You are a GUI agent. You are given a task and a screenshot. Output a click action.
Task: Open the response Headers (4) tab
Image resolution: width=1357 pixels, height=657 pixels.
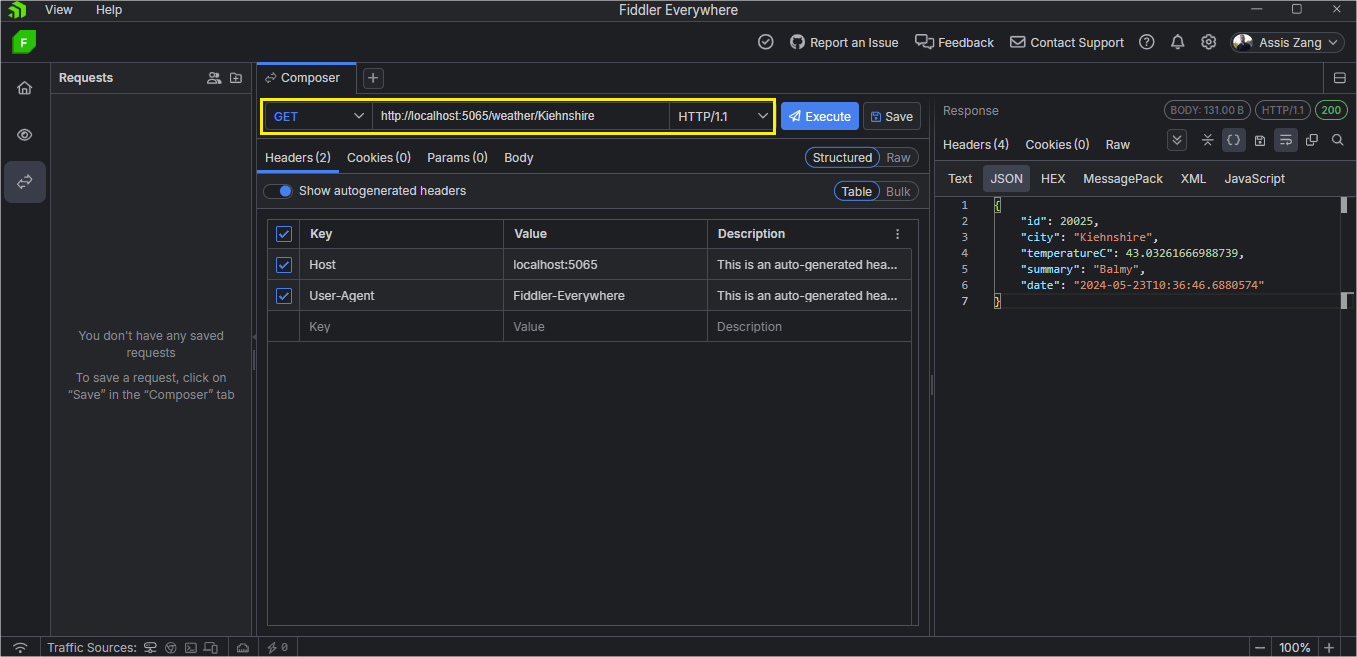(976, 144)
